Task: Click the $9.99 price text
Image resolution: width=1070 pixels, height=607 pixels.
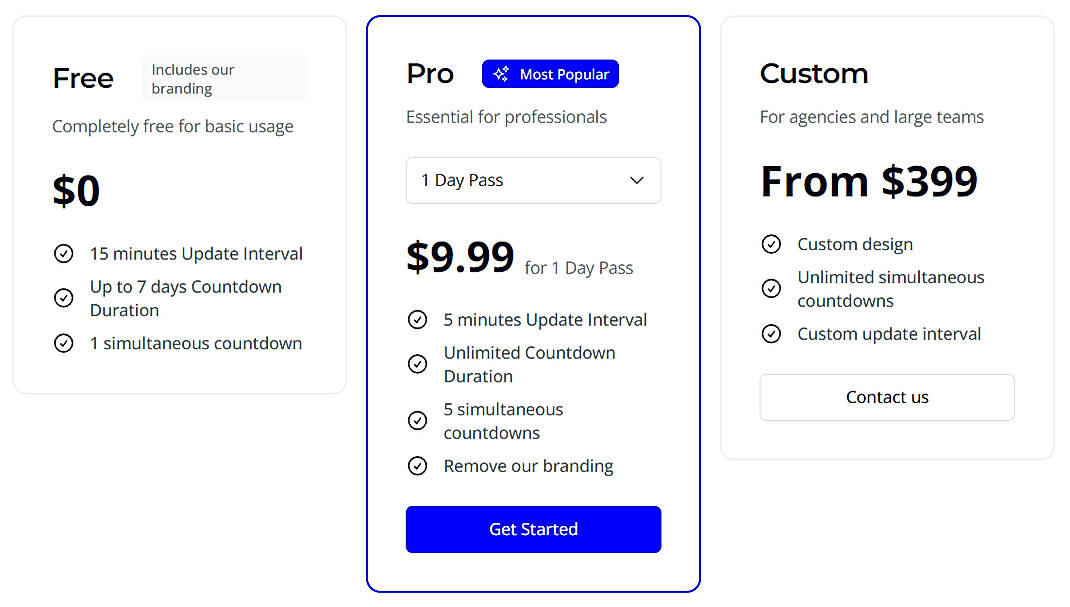Action: pos(461,258)
